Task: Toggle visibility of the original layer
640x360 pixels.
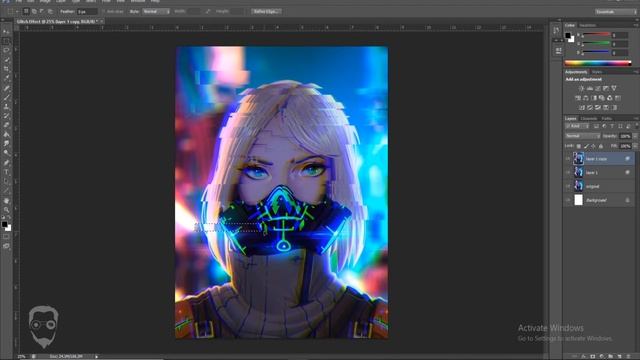Action: coord(568,187)
